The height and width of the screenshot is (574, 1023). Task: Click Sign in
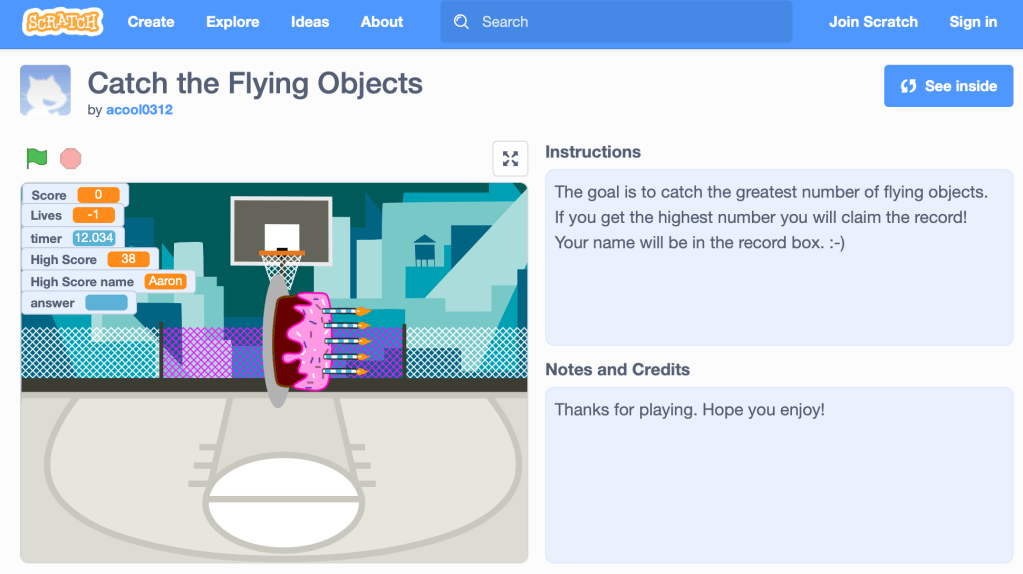973,22
